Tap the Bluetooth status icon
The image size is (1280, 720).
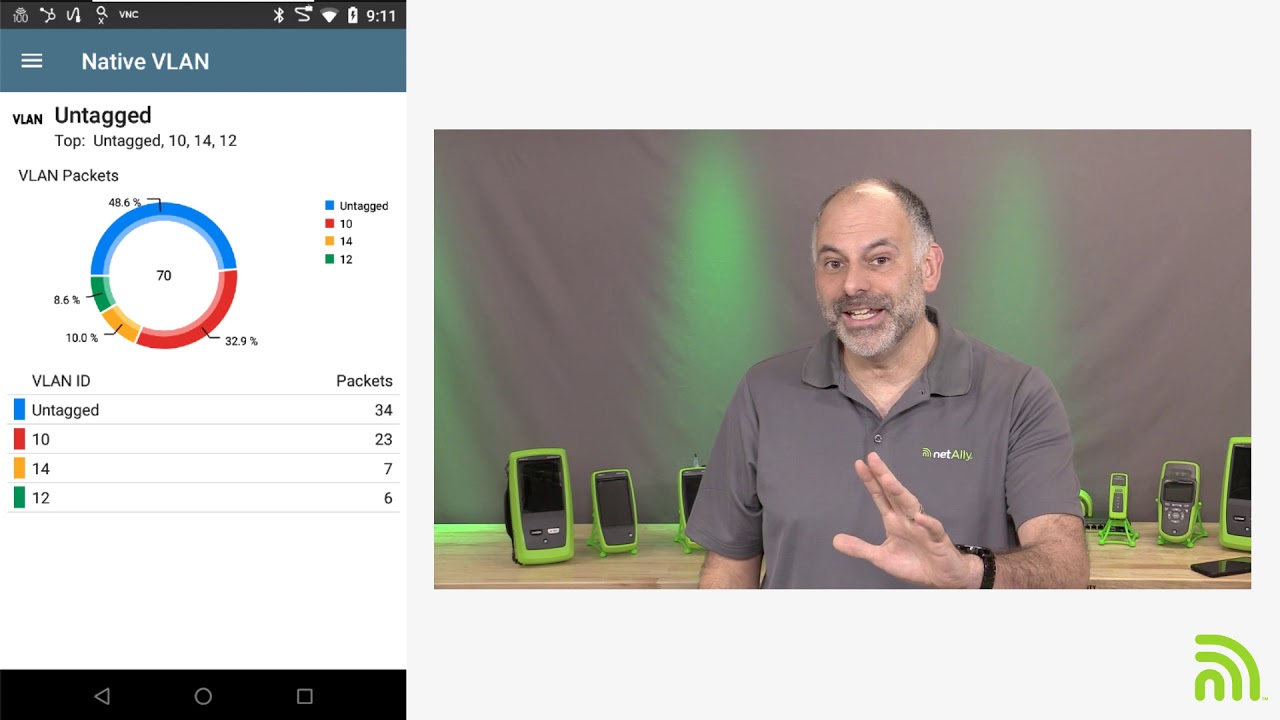279,15
